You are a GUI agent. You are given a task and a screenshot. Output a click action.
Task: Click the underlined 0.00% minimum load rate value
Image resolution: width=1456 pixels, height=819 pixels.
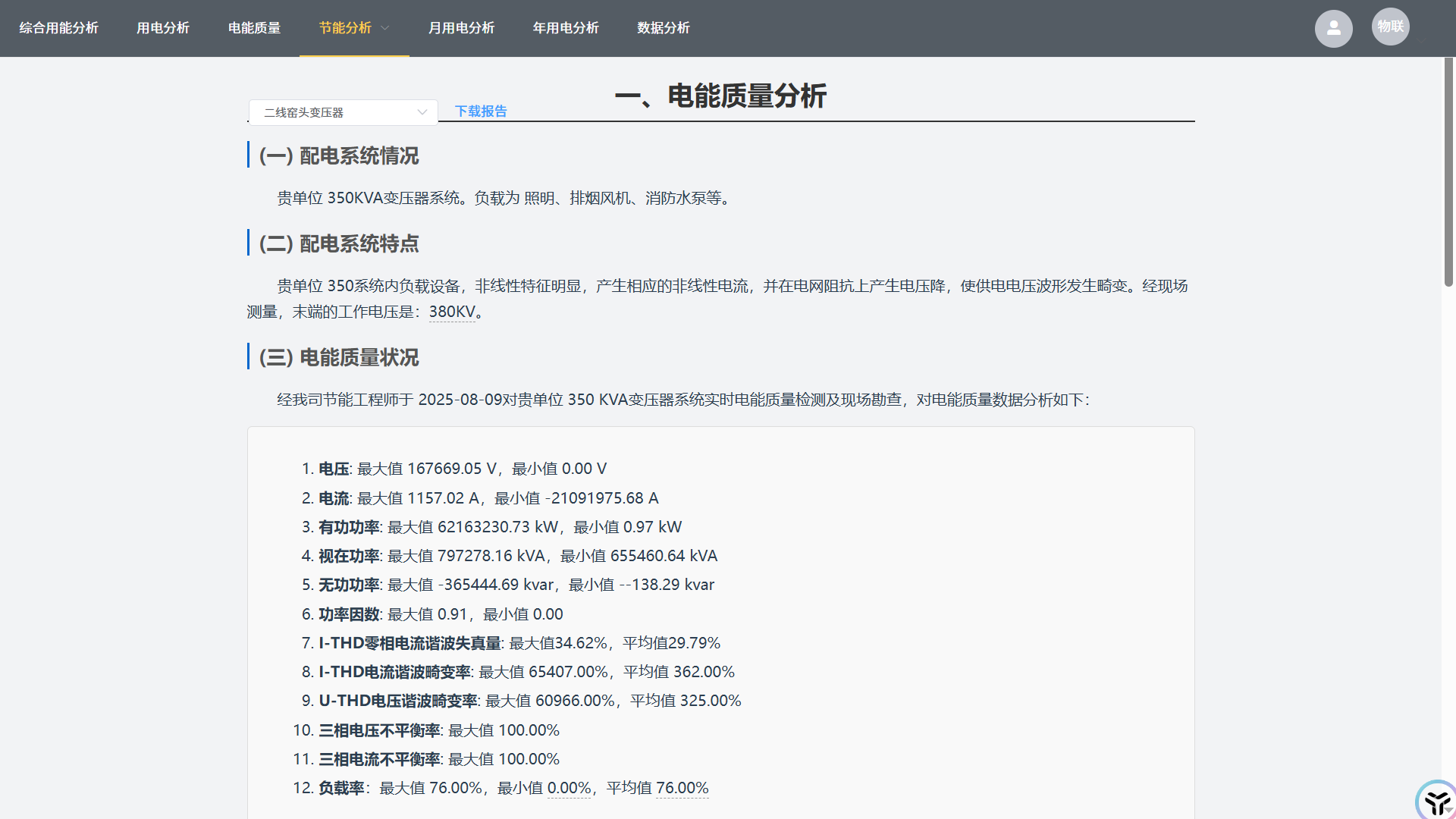[569, 788]
